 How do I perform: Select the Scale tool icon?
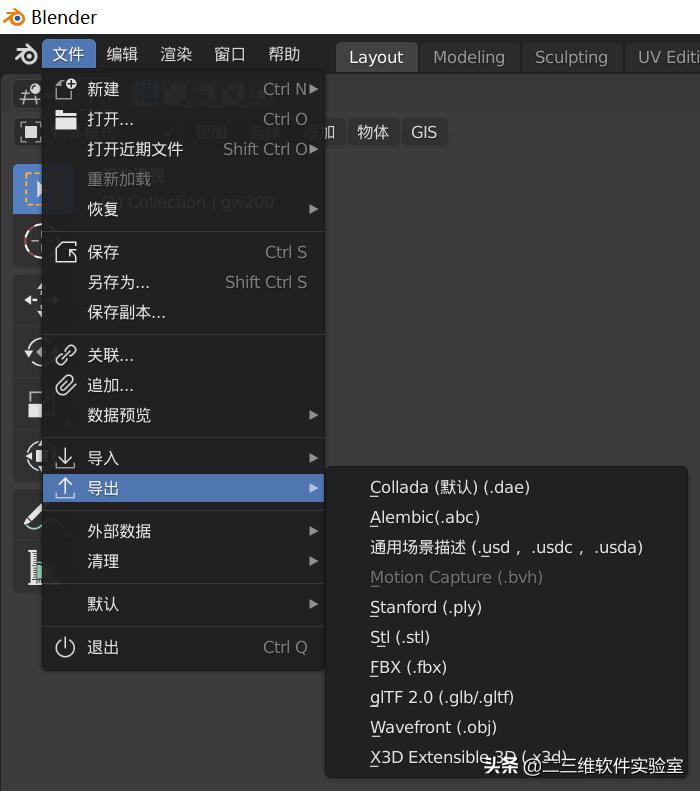click(x=35, y=404)
